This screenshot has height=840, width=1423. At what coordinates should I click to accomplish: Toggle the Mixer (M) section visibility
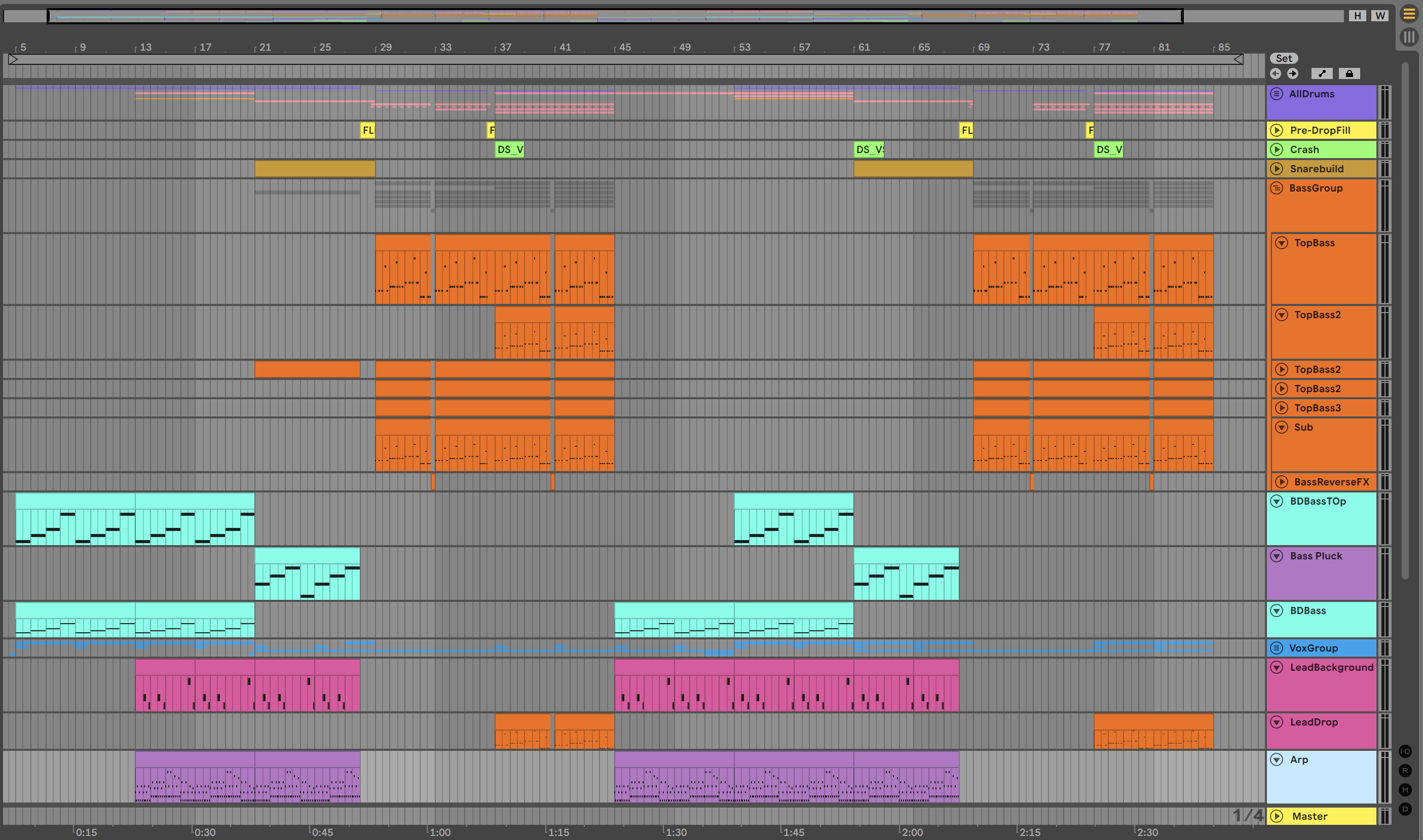tap(1405, 790)
